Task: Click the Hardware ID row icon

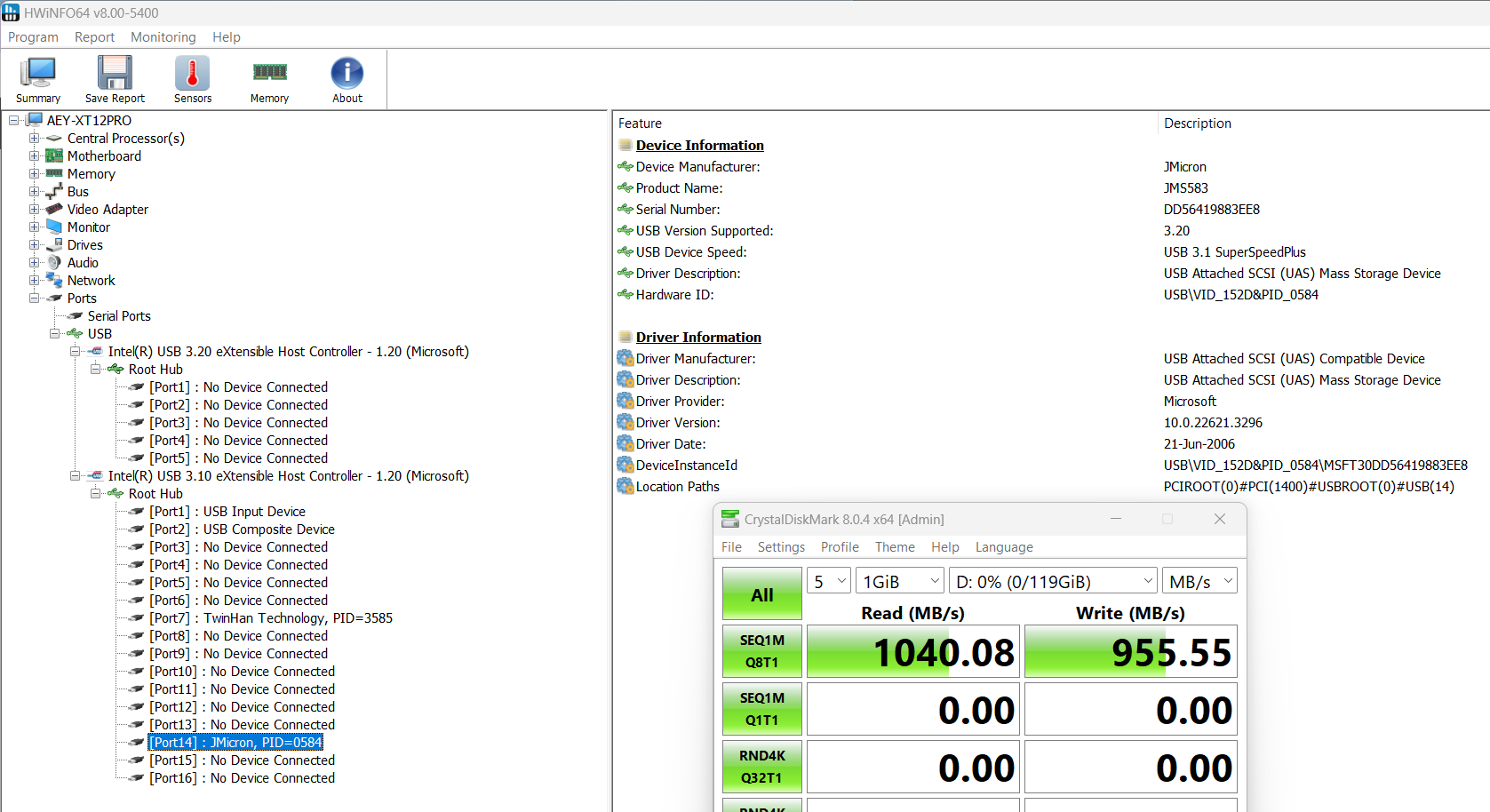Action: pos(625,295)
